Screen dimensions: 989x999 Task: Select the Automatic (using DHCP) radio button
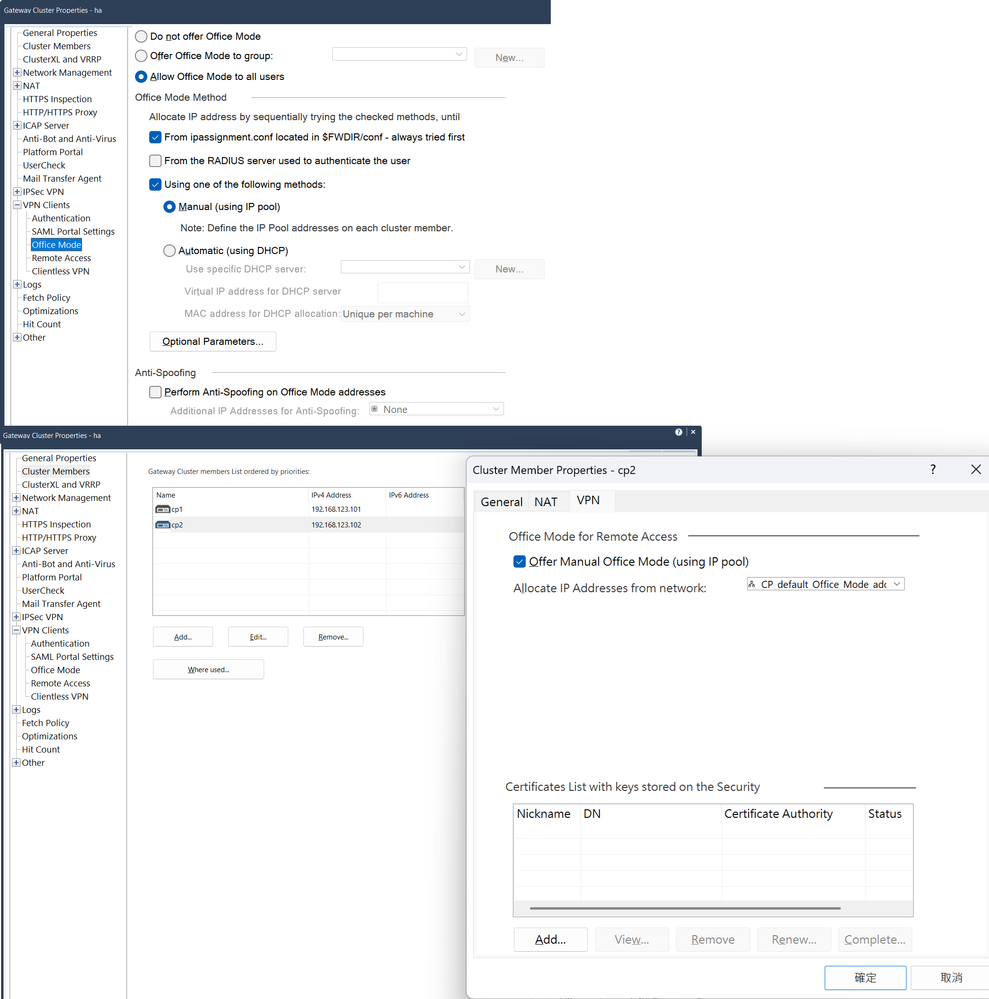click(169, 251)
